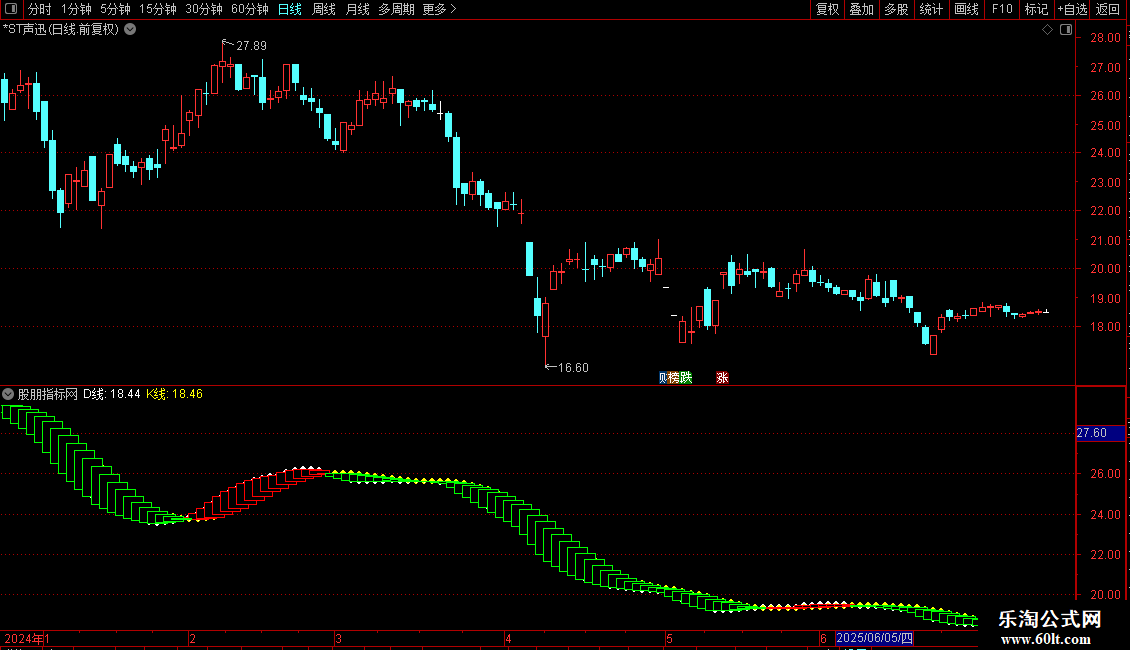Select the 60分钟 period

pos(250,9)
